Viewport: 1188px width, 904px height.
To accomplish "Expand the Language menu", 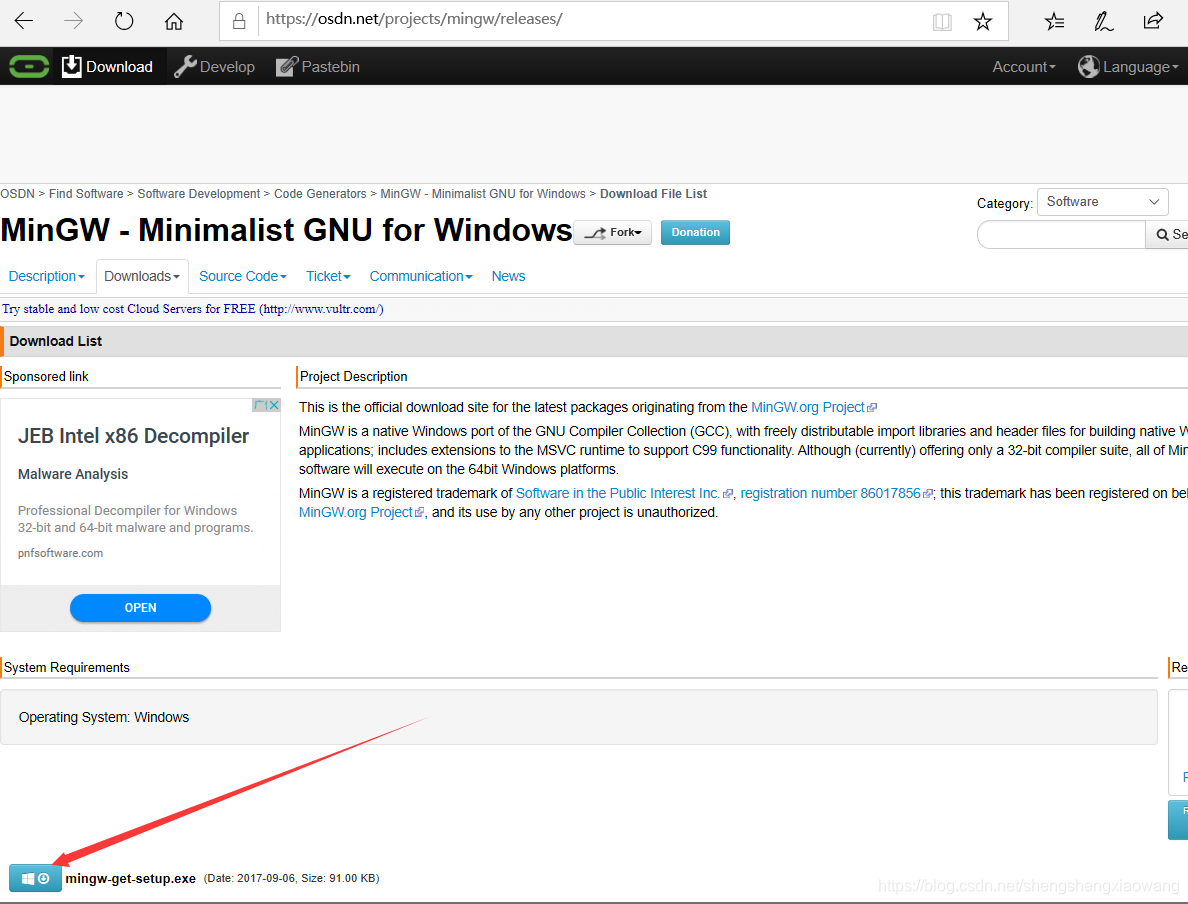I will [x=1128, y=67].
